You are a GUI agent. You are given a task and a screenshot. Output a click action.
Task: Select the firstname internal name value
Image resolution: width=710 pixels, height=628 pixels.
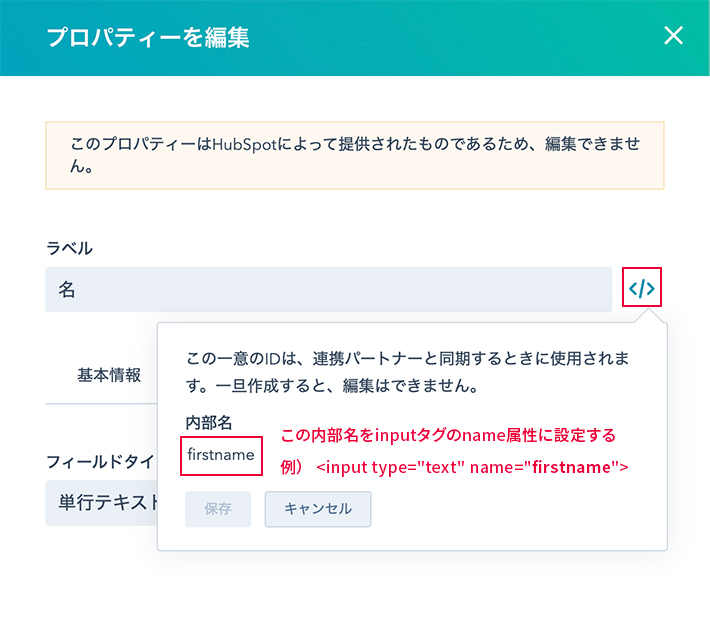pyautogui.click(x=221, y=455)
